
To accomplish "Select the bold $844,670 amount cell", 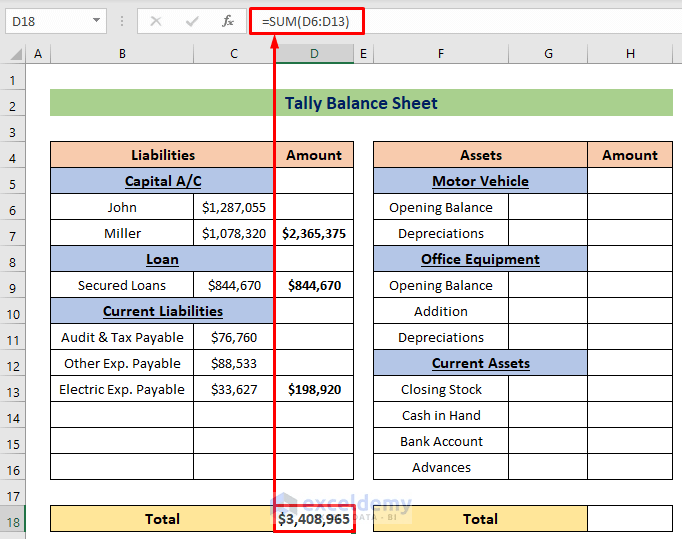I will pos(314,285).
